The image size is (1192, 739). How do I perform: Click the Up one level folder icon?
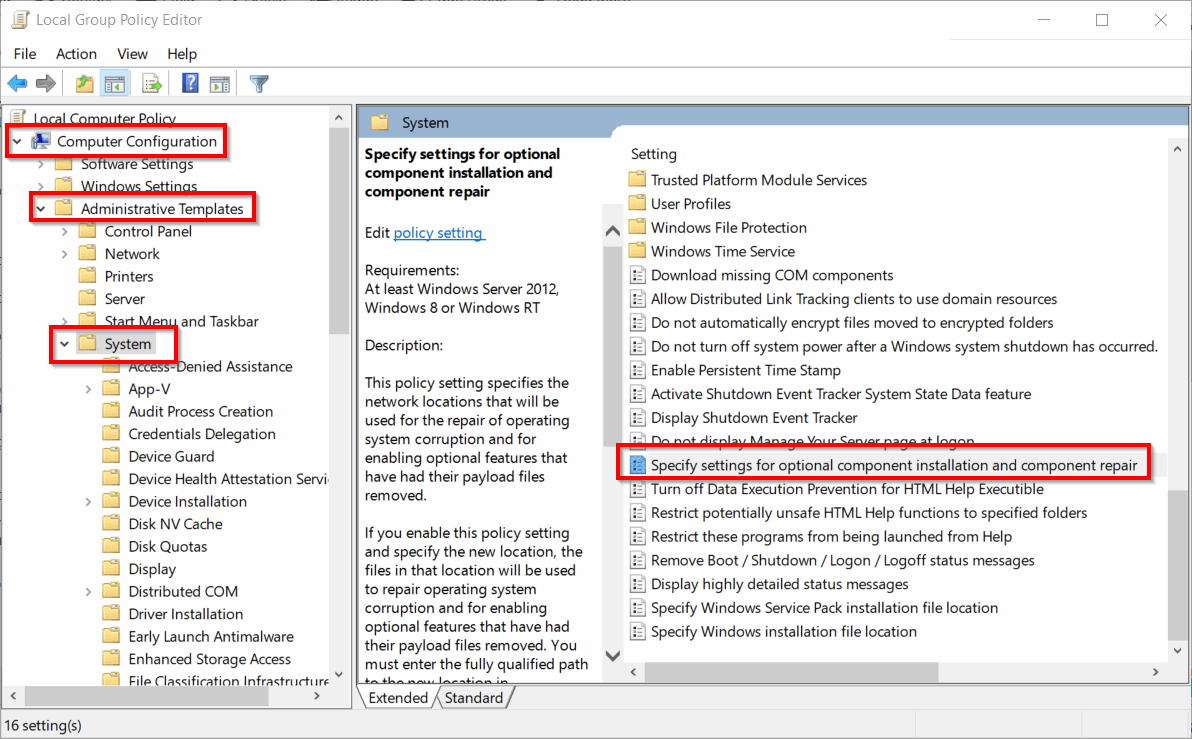pyautogui.click(x=84, y=84)
